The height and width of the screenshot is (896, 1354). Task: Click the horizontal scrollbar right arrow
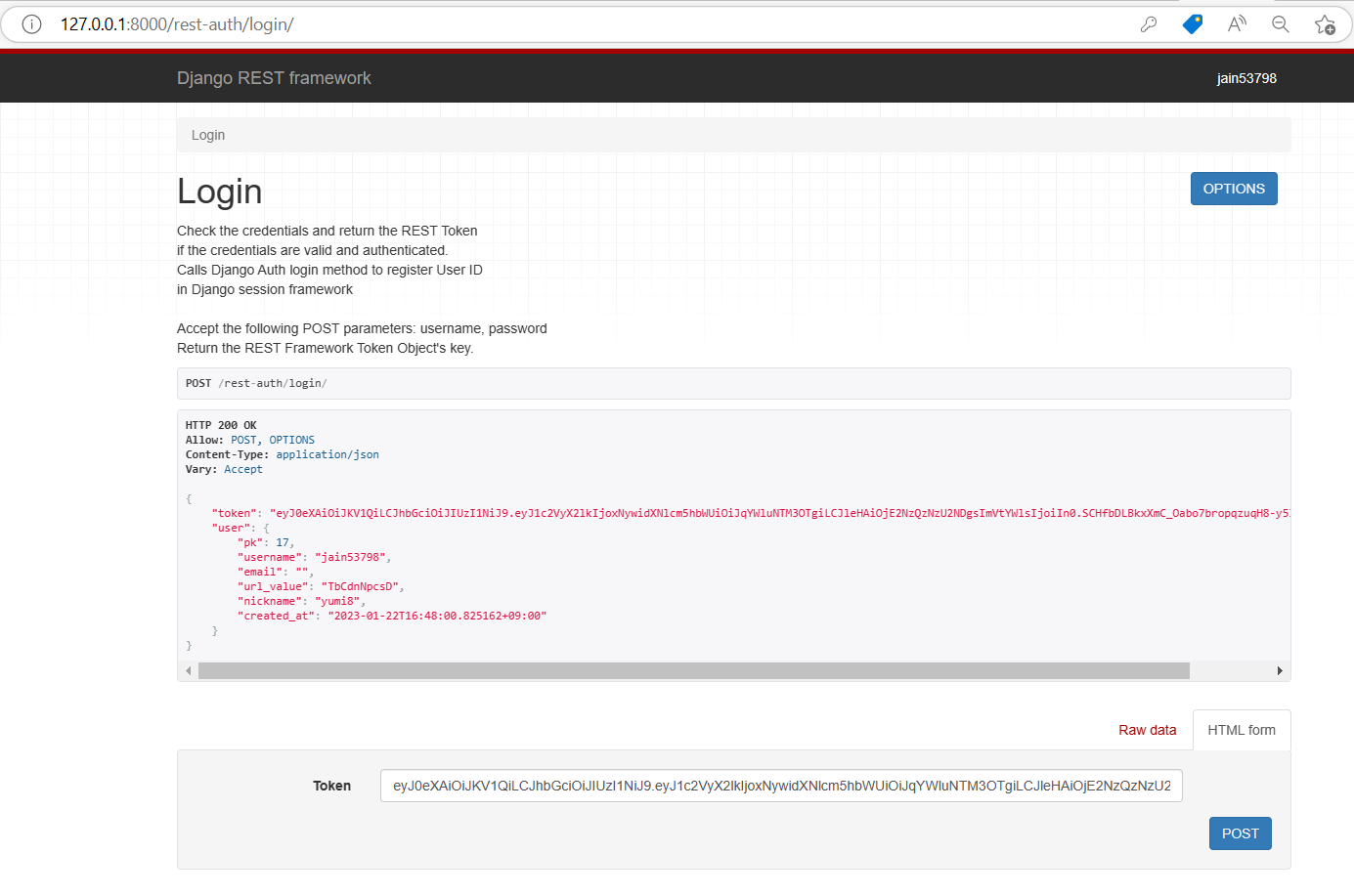1280,670
